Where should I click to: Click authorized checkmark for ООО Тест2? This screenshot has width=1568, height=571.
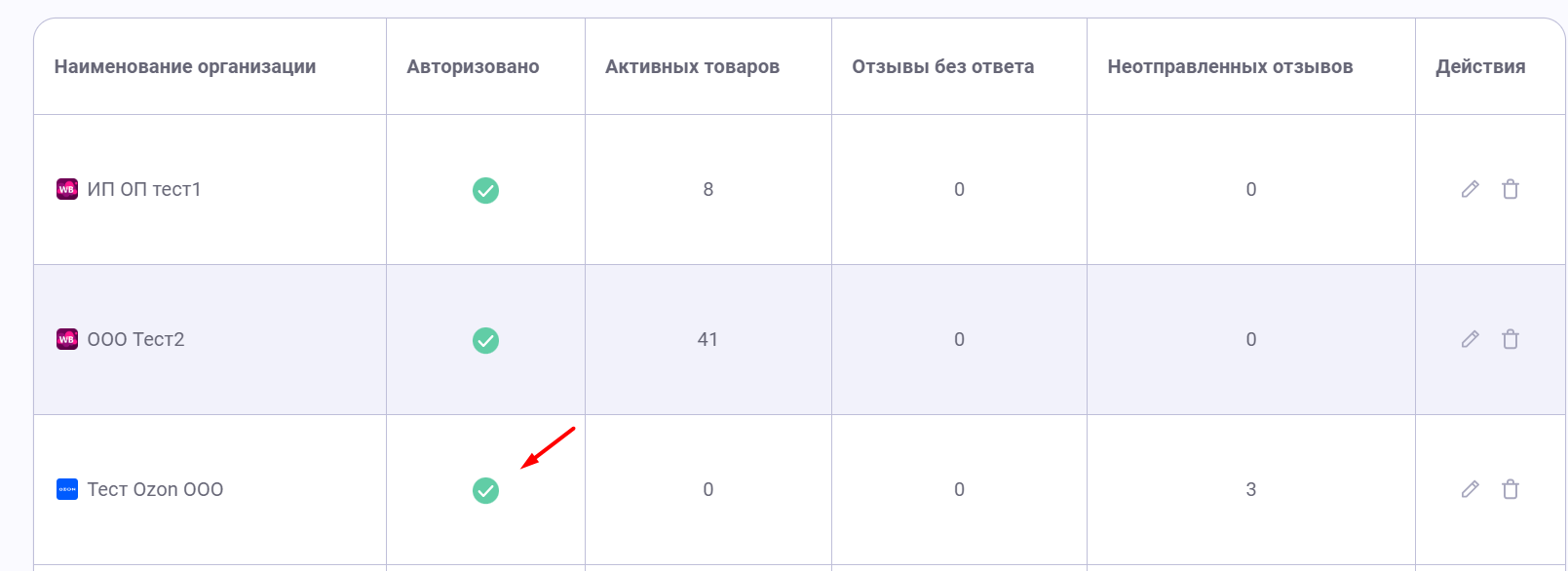485,340
